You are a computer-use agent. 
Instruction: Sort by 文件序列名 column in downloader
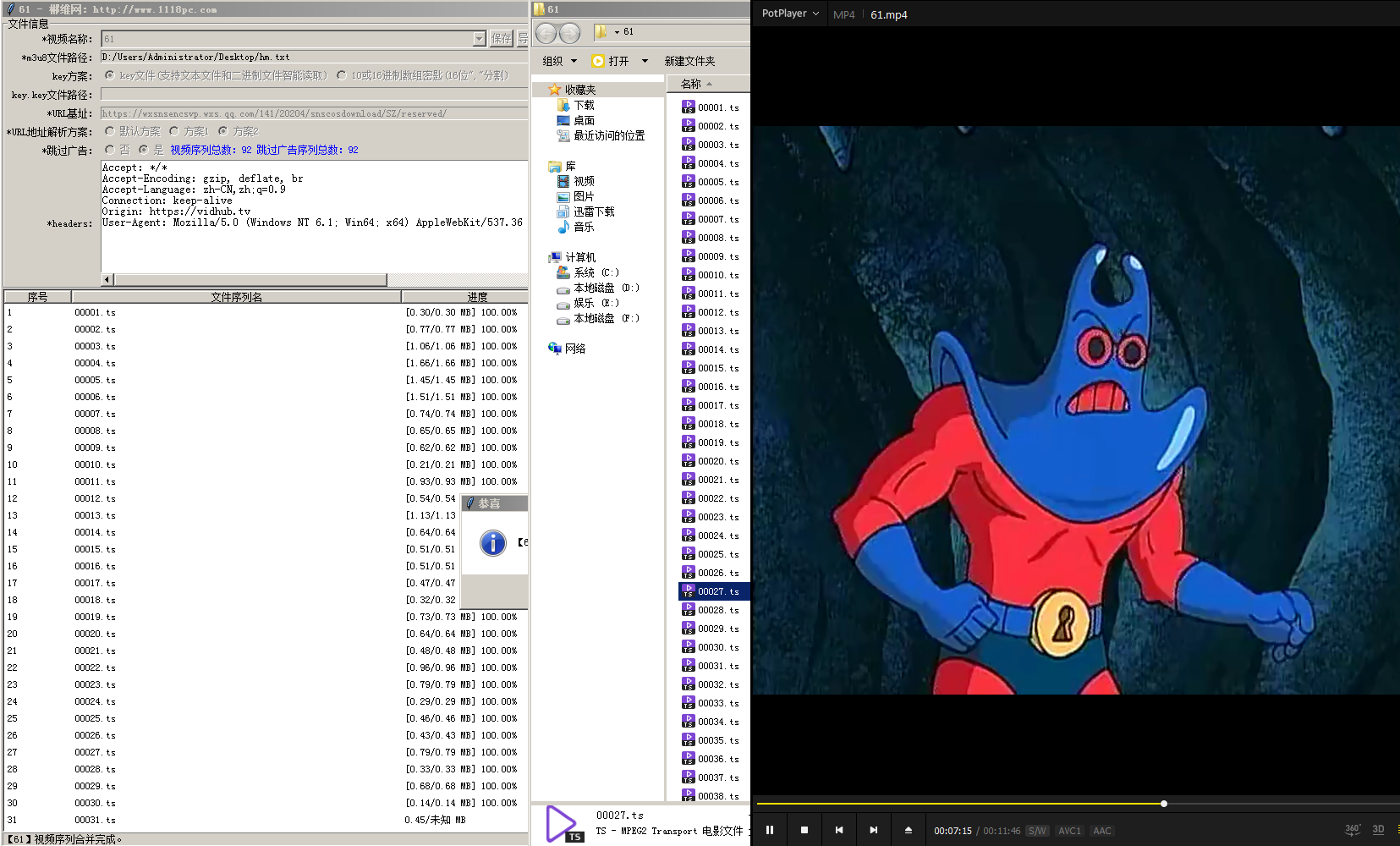236,297
